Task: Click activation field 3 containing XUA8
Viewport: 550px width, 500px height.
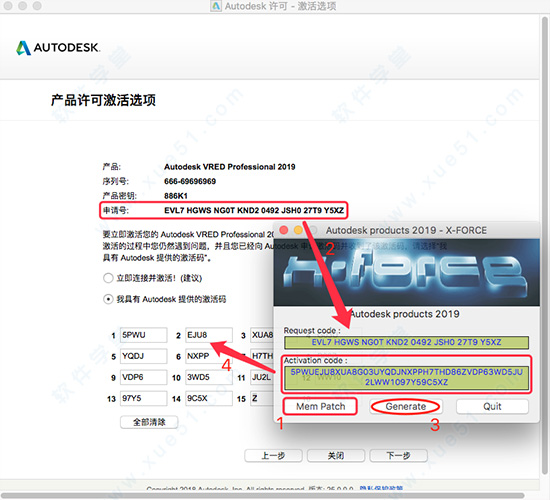Action: pos(262,335)
